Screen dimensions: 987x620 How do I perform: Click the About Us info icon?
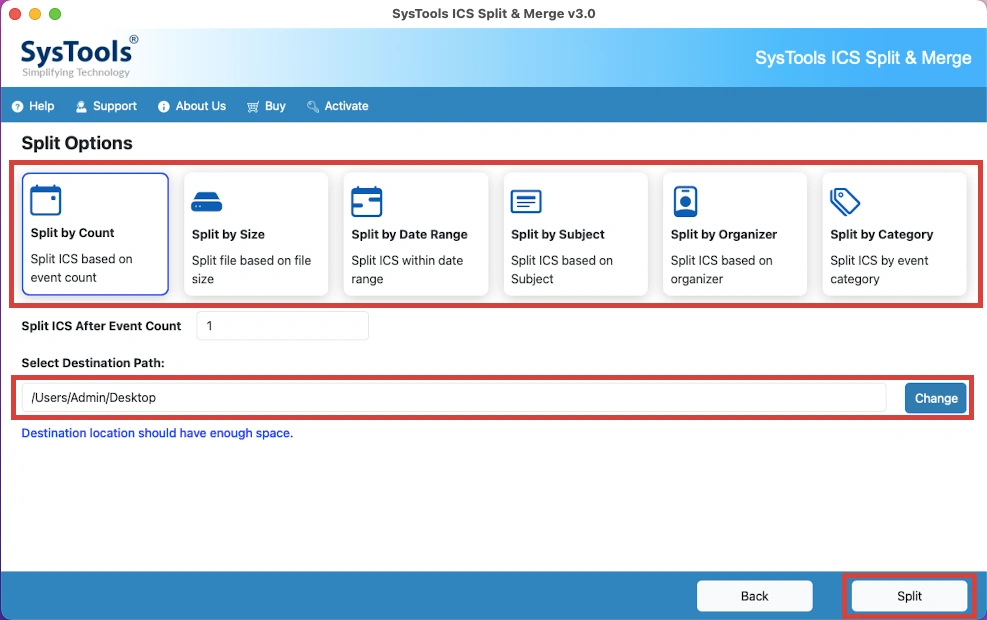click(x=164, y=106)
